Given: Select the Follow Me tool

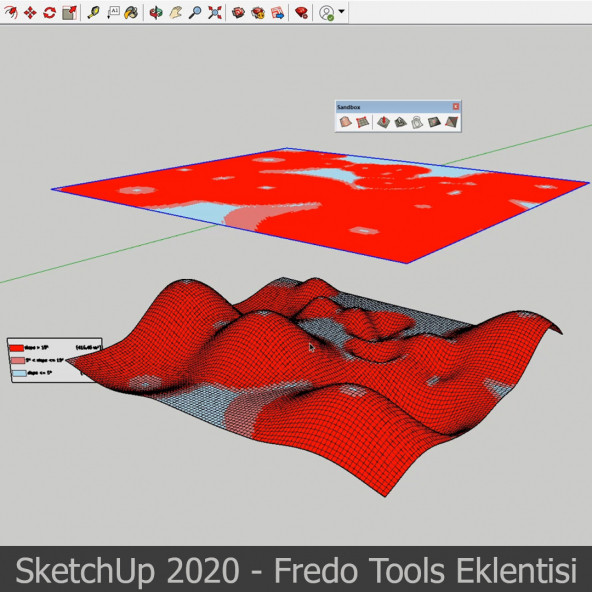Looking at the screenshot, I should [11, 12].
